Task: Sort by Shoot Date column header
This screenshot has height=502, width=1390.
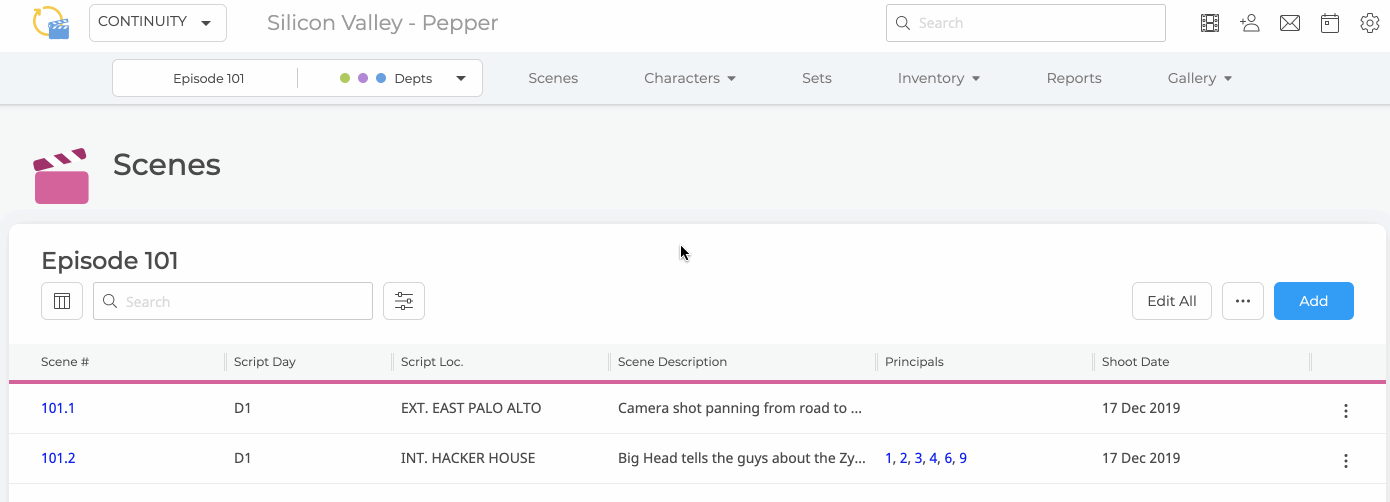Action: pyautogui.click(x=1135, y=362)
